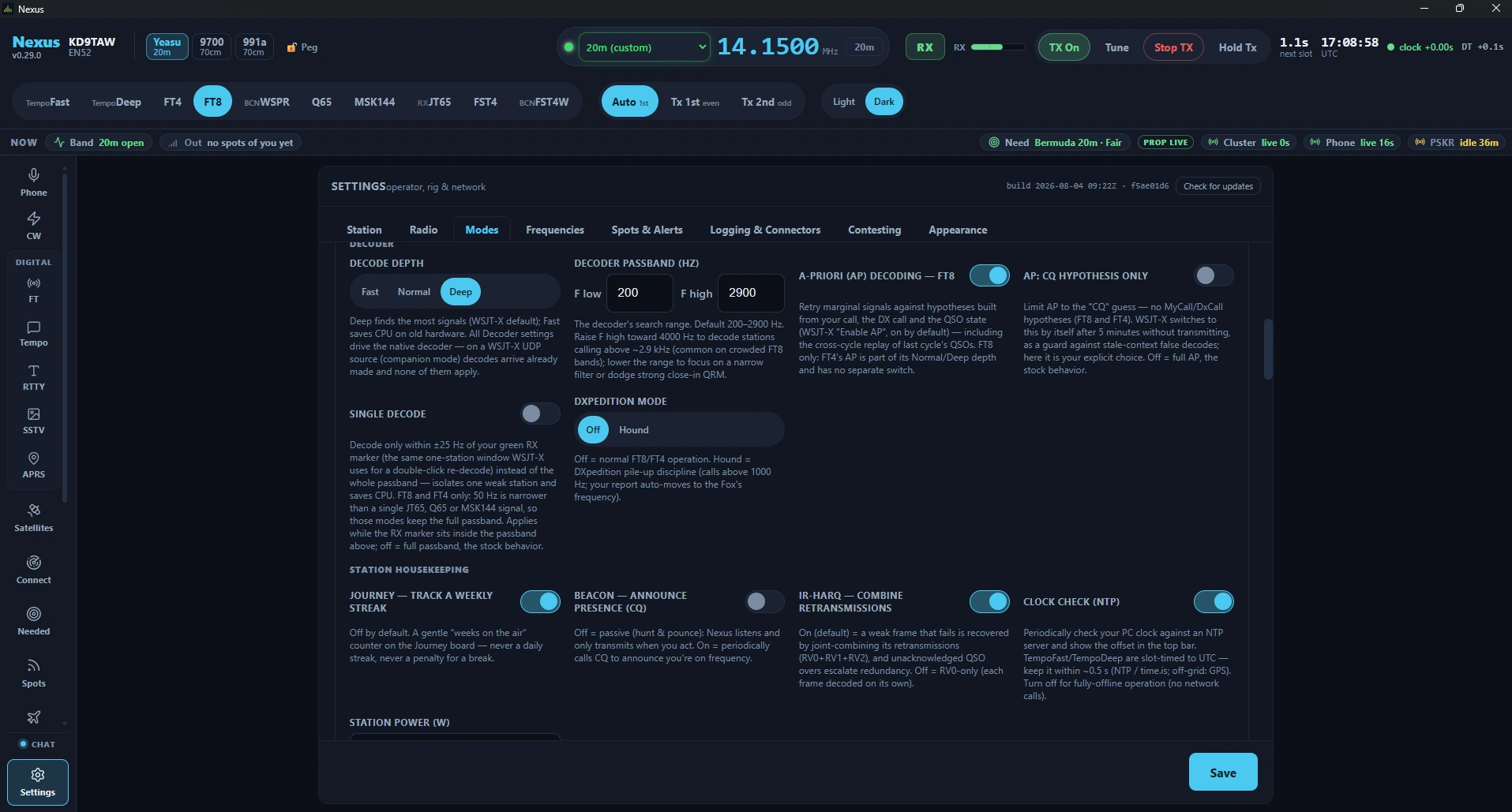Open the Needed target icon
1512x812 pixels.
pos(33,621)
